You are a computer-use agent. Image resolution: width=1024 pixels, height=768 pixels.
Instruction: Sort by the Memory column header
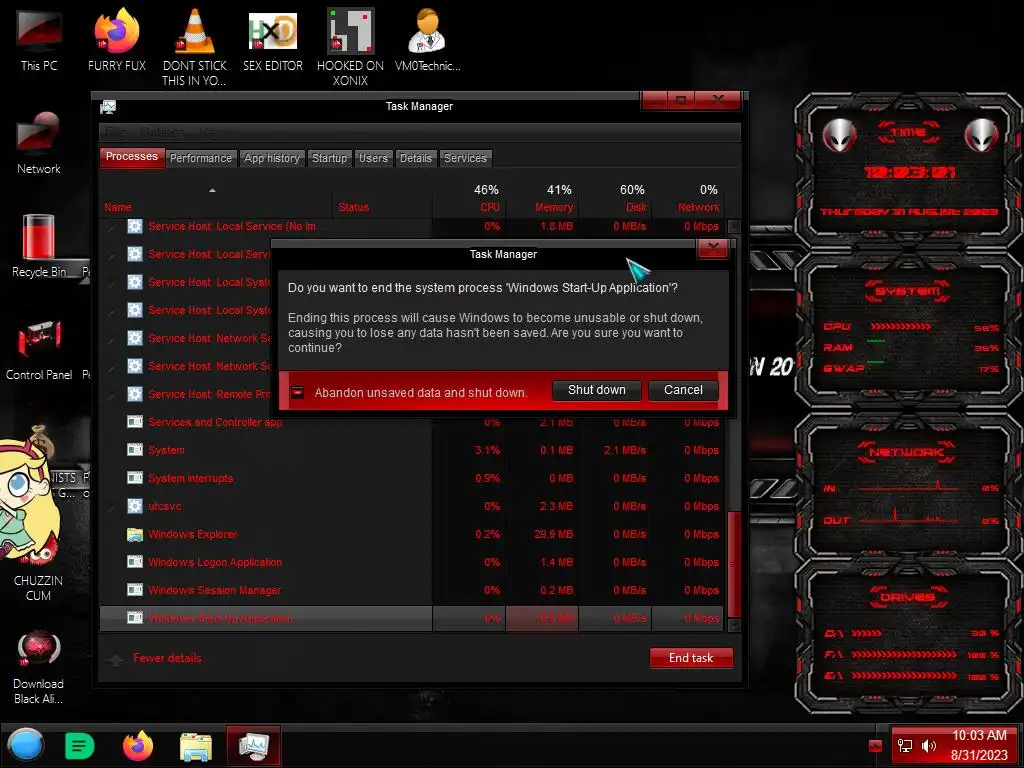coord(543,199)
